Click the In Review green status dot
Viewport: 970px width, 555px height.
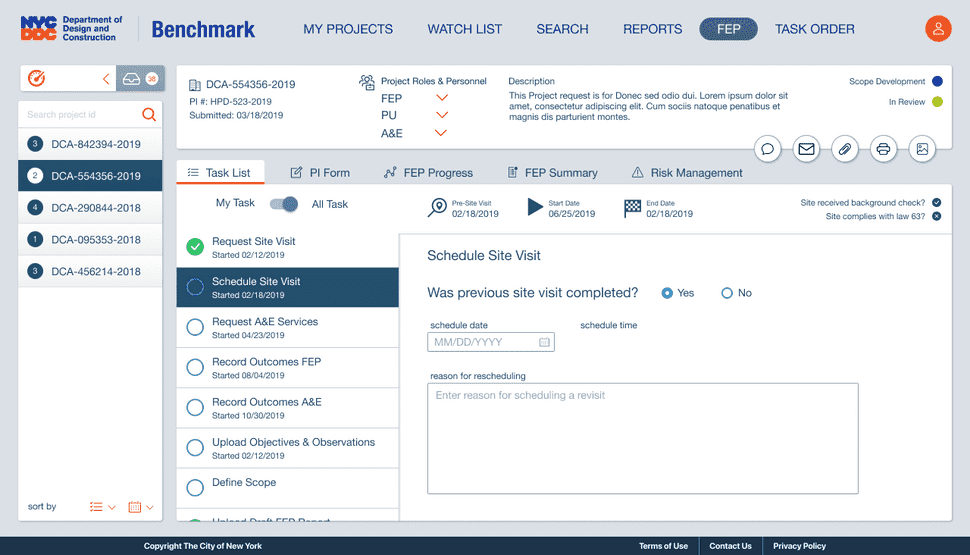[937, 101]
